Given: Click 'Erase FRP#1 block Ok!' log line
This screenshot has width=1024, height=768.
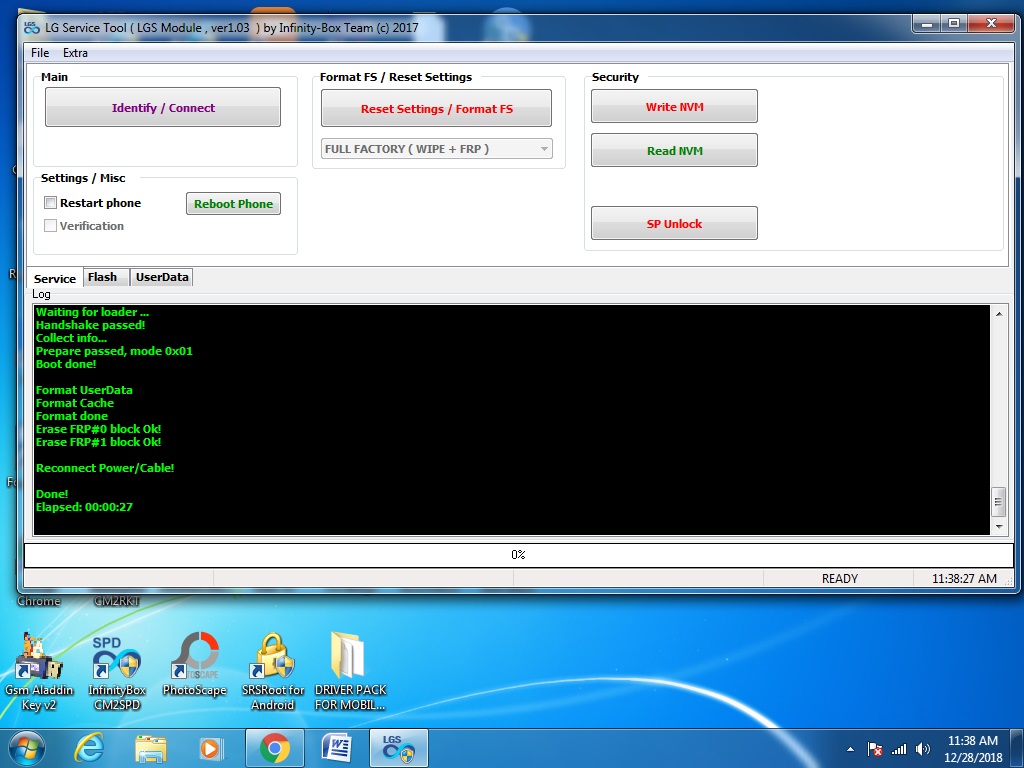Looking at the screenshot, I should 98,441.
